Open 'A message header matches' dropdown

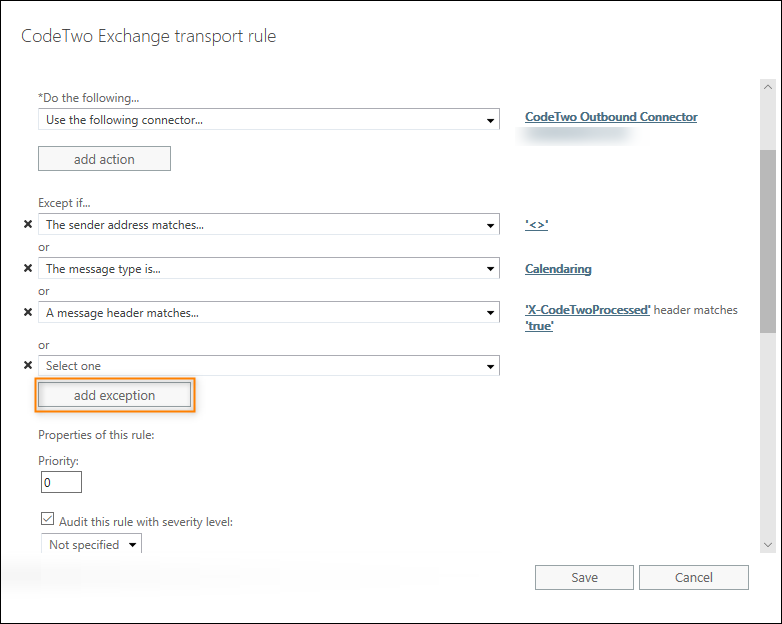click(269, 312)
